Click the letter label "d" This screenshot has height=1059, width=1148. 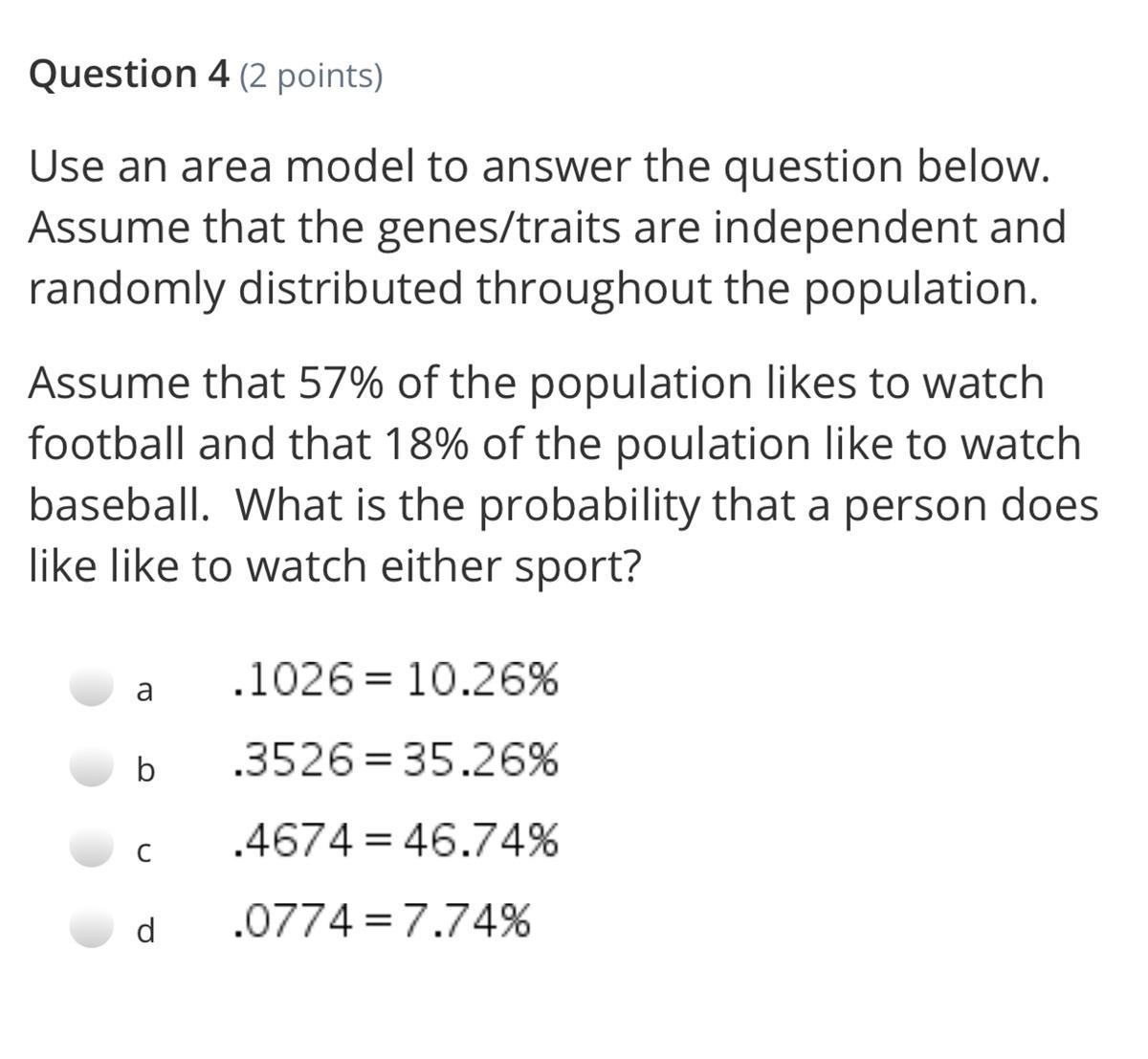pos(145,930)
